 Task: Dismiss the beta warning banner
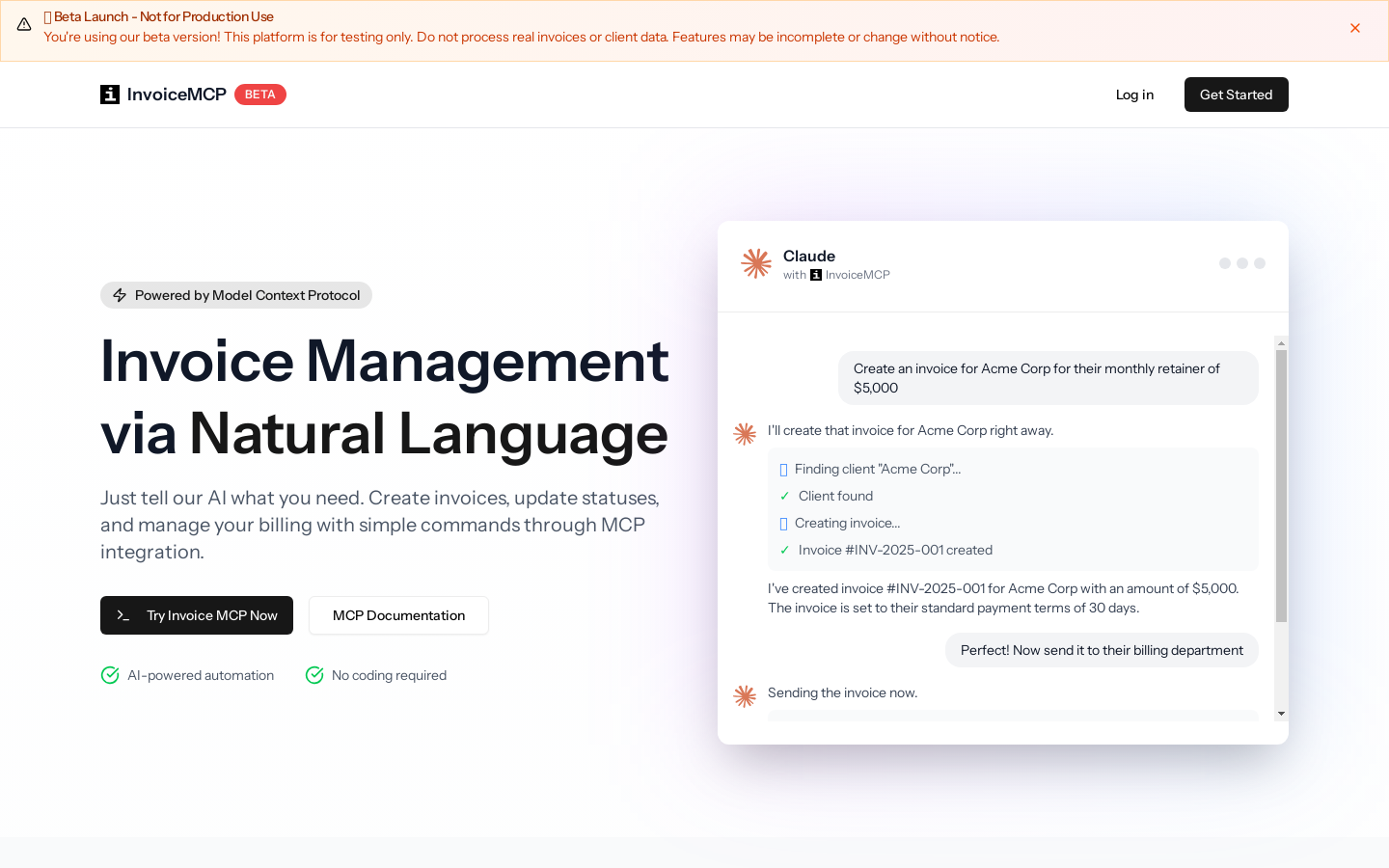point(1355,28)
